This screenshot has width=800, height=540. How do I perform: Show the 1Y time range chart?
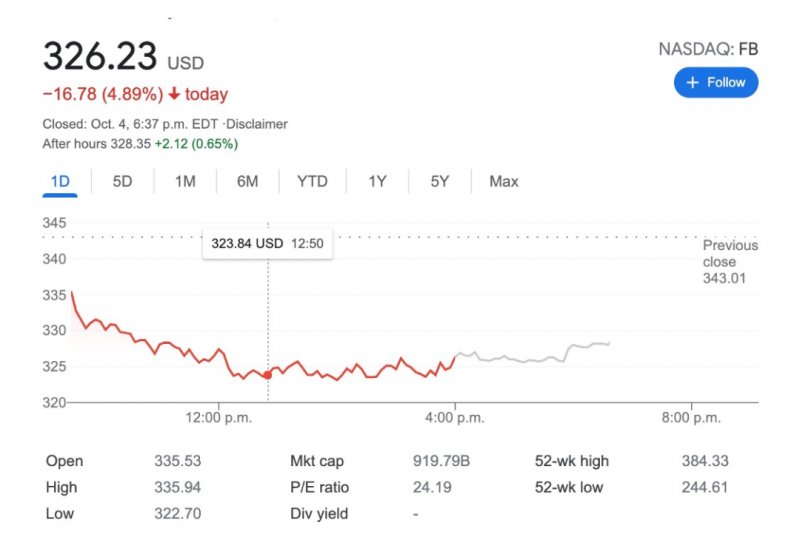pos(378,182)
